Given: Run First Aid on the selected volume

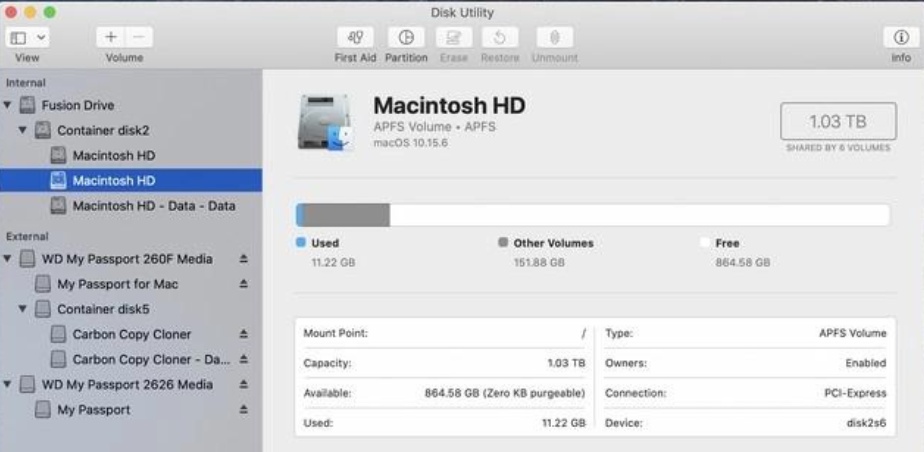Looking at the screenshot, I should [x=355, y=38].
